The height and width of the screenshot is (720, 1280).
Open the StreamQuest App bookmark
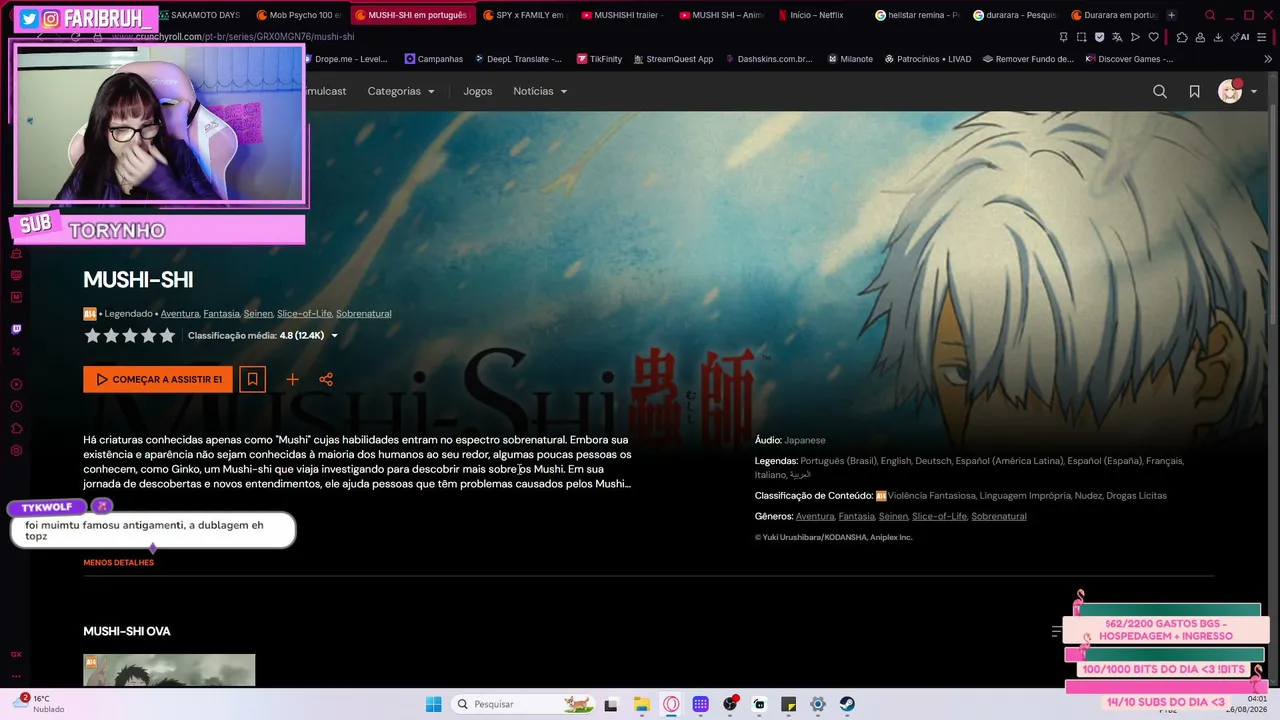[x=672, y=59]
